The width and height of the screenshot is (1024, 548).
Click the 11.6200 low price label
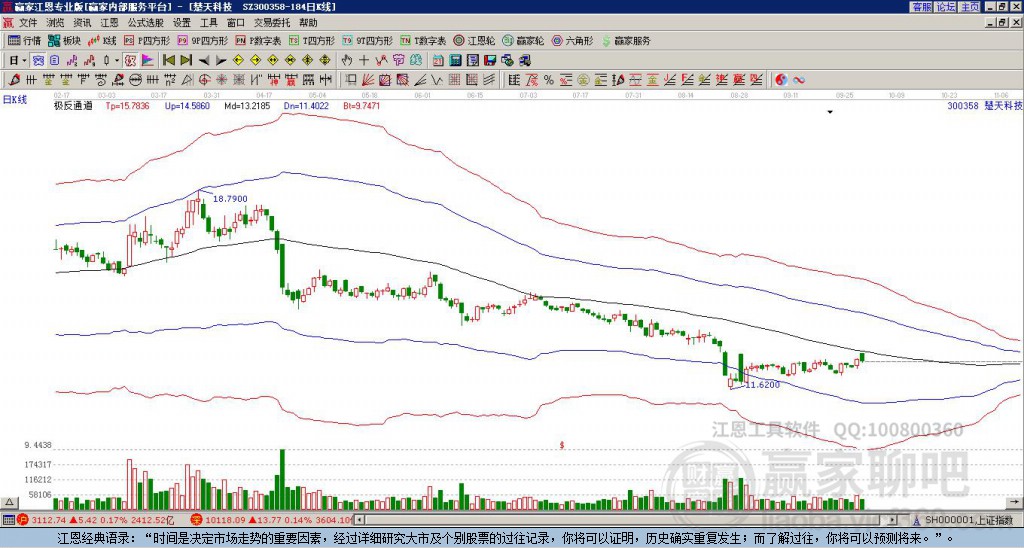pyautogui.click(x=763, y=385)
